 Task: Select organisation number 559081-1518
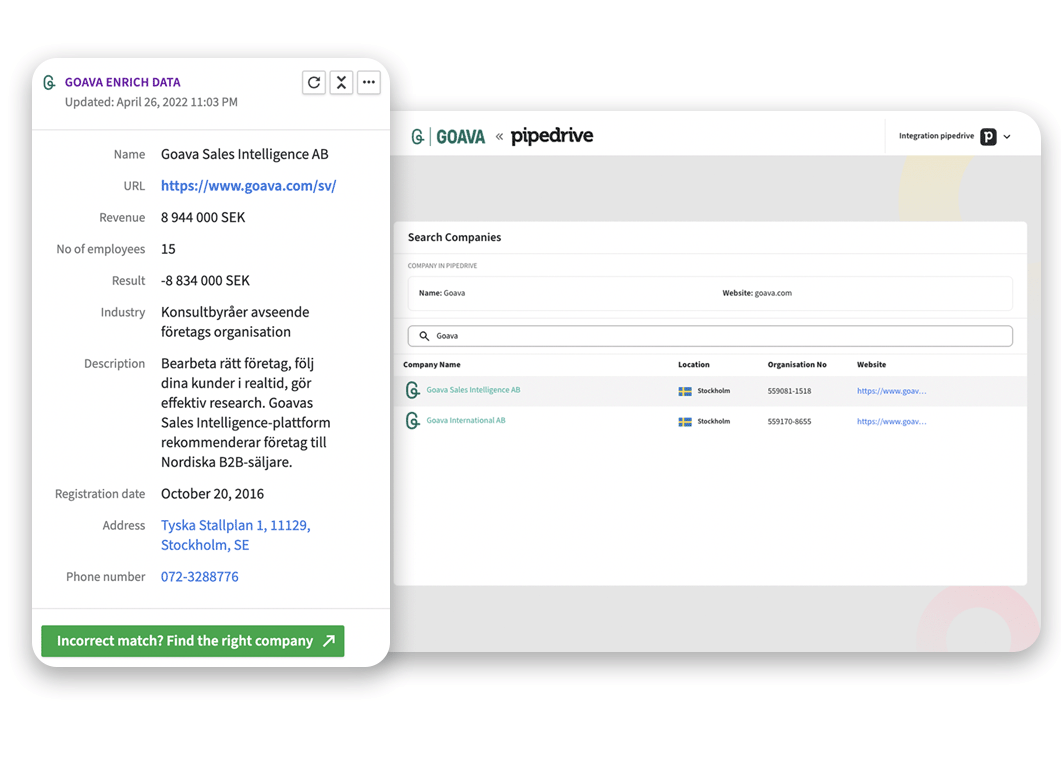point(789,391)
